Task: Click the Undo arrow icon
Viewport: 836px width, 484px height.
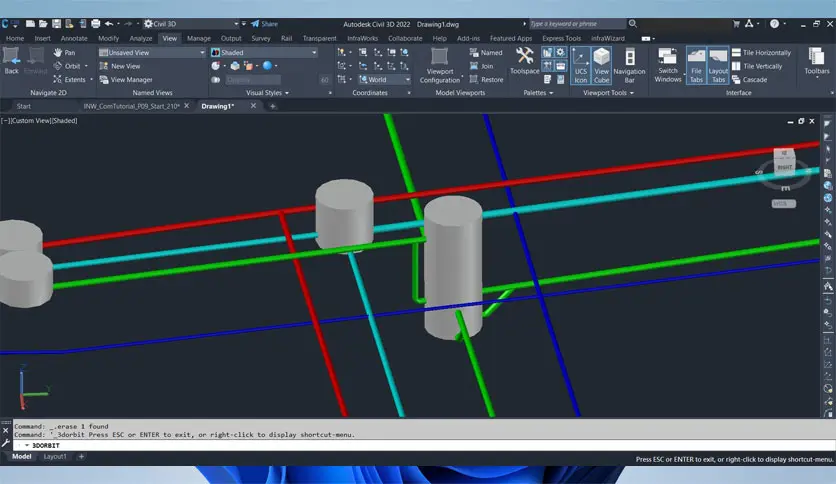Action: click(x=109, y=23)
